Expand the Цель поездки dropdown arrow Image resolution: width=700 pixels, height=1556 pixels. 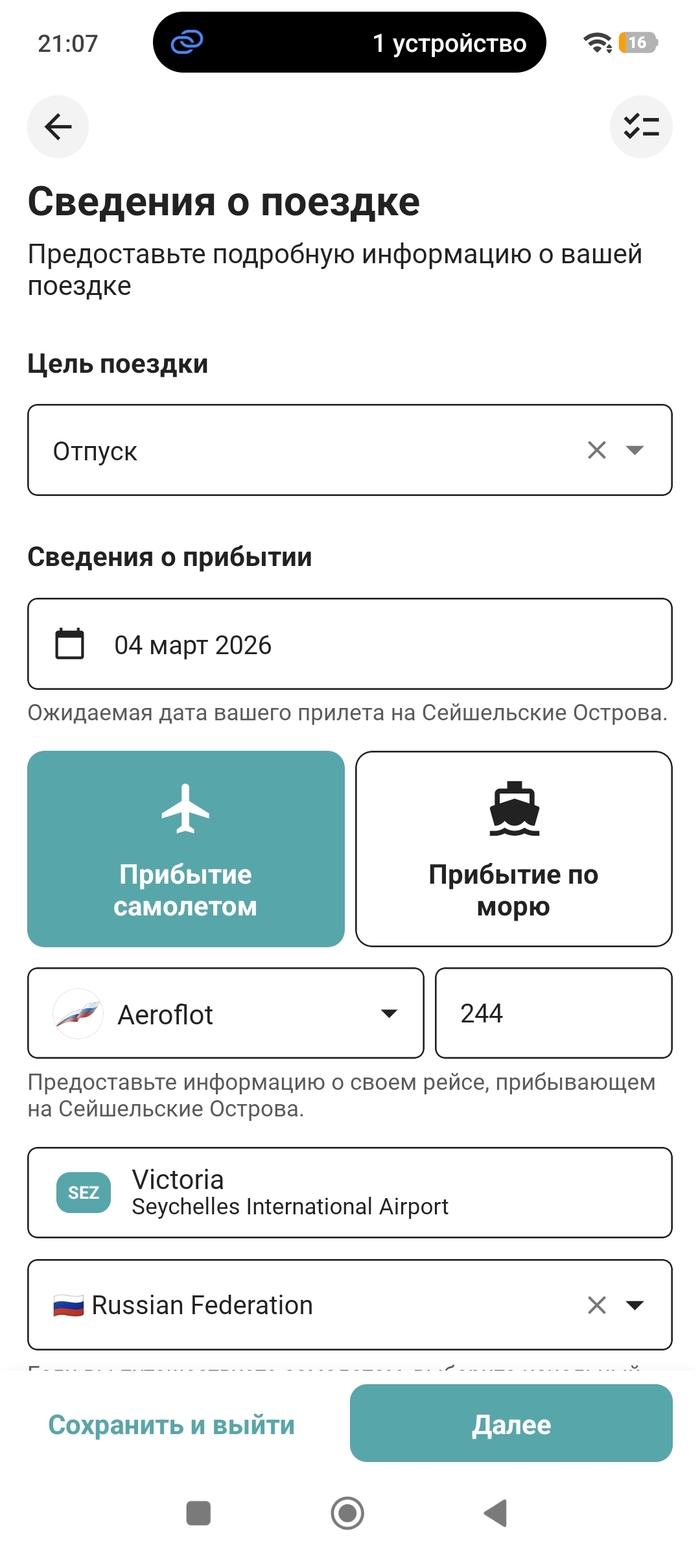pos(634,451)
